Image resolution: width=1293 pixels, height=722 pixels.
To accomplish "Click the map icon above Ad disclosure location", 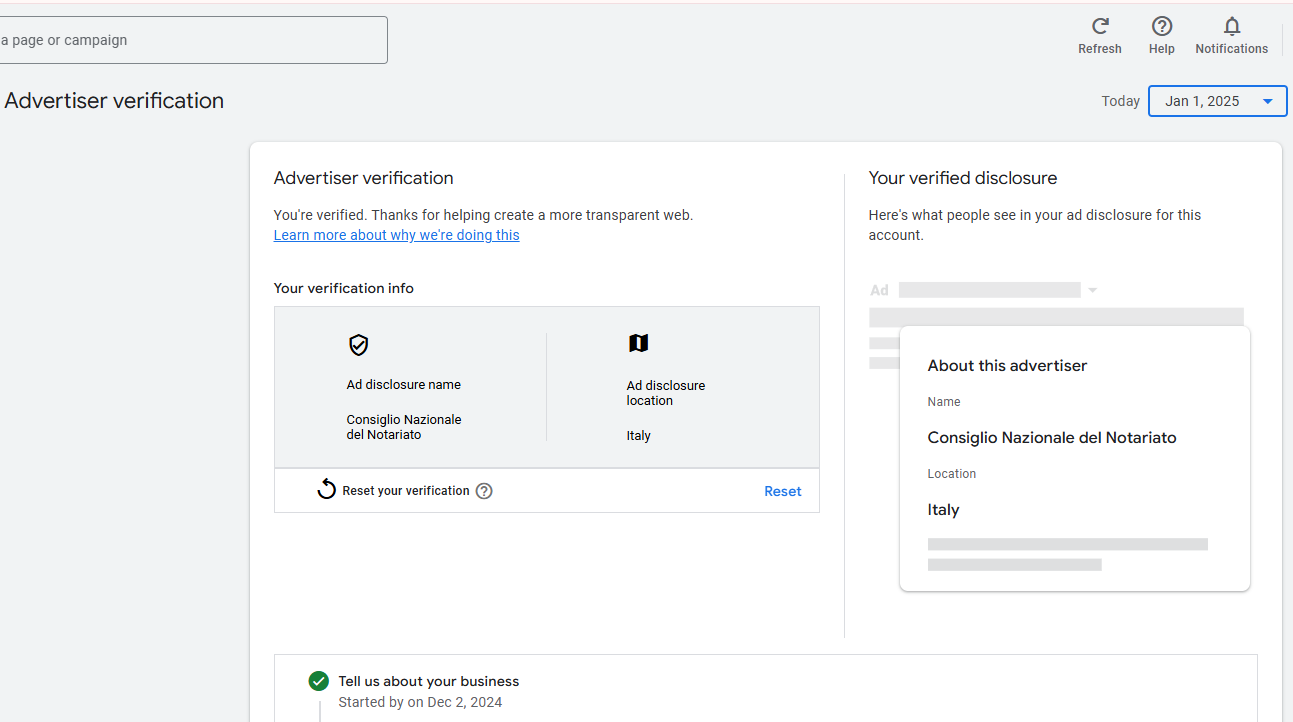I will tap(638, 343).
